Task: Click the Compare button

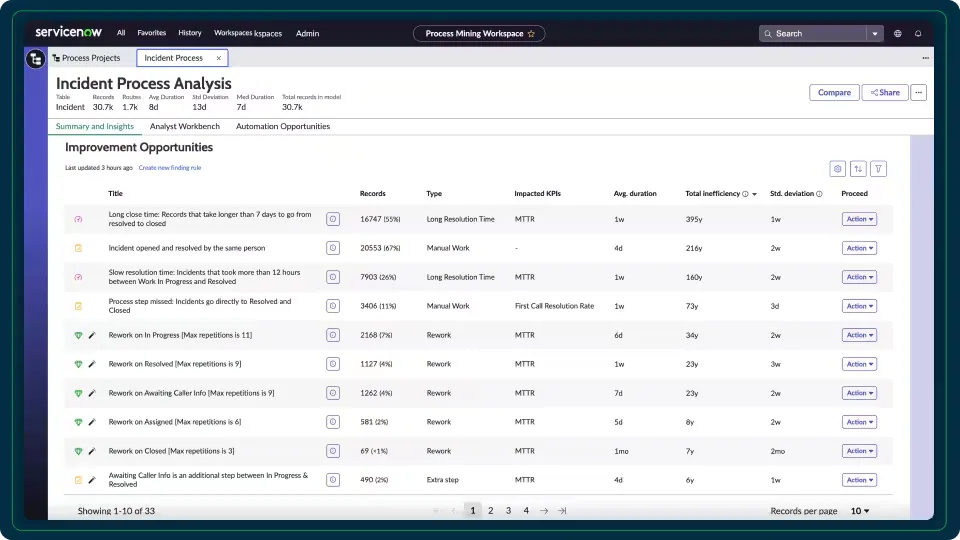Action: click(x=834, y=92)
